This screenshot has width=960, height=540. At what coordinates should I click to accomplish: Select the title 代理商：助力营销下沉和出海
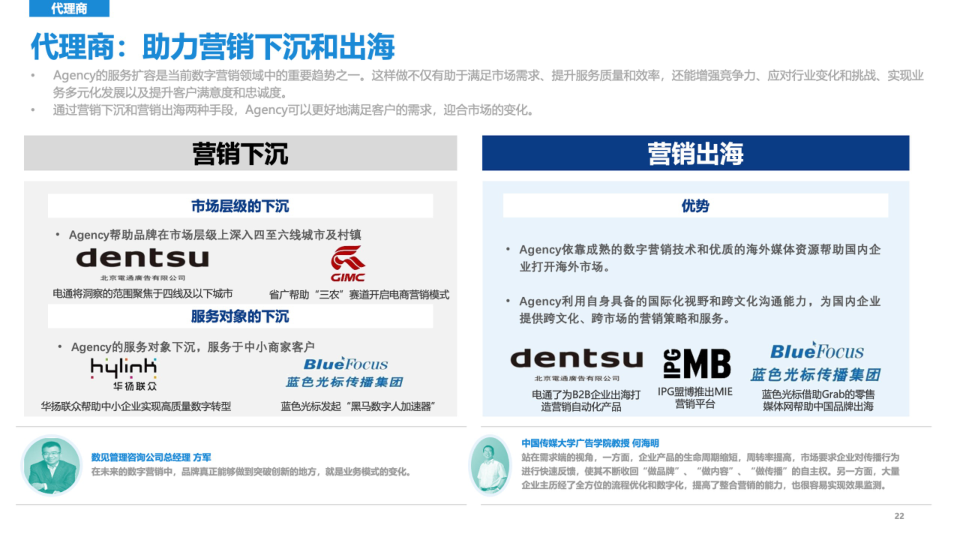pyautogui.click(x=213, y=47)
